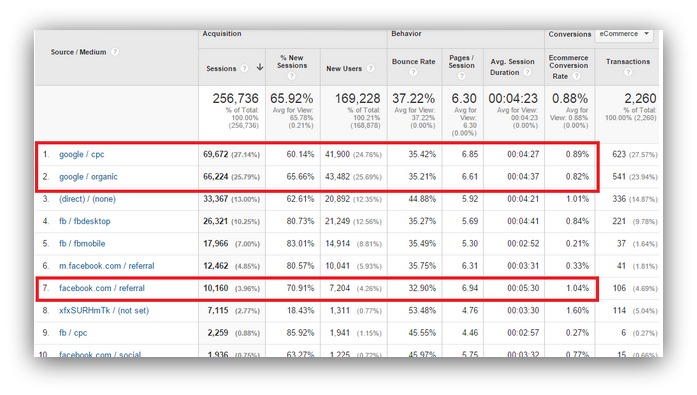Open help icon under Transactions header

627,72
